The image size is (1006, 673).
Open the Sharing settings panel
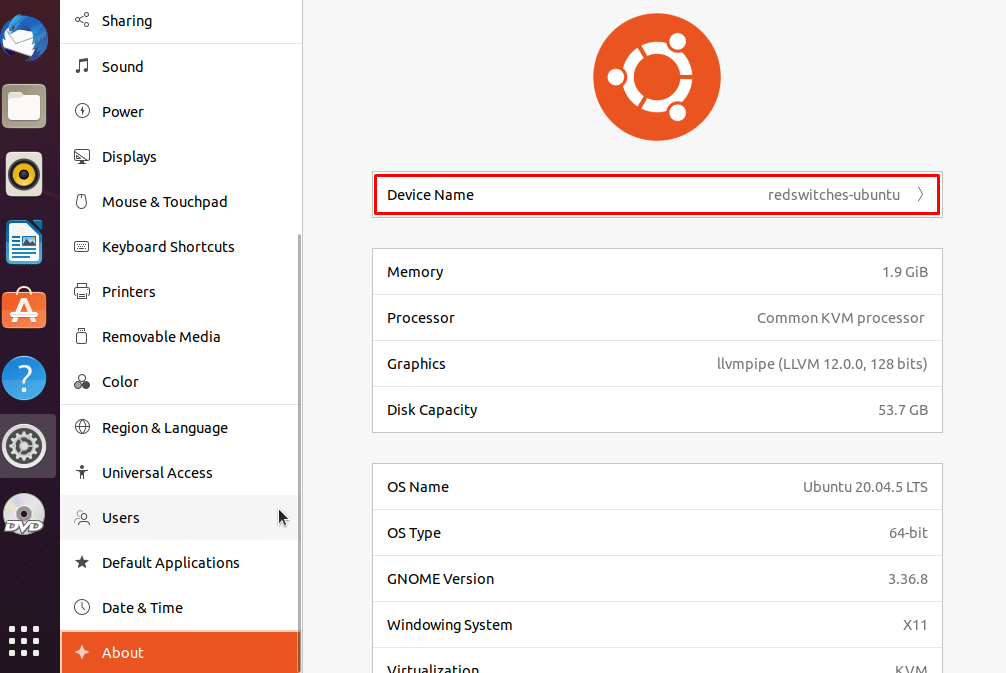[181, 21]
